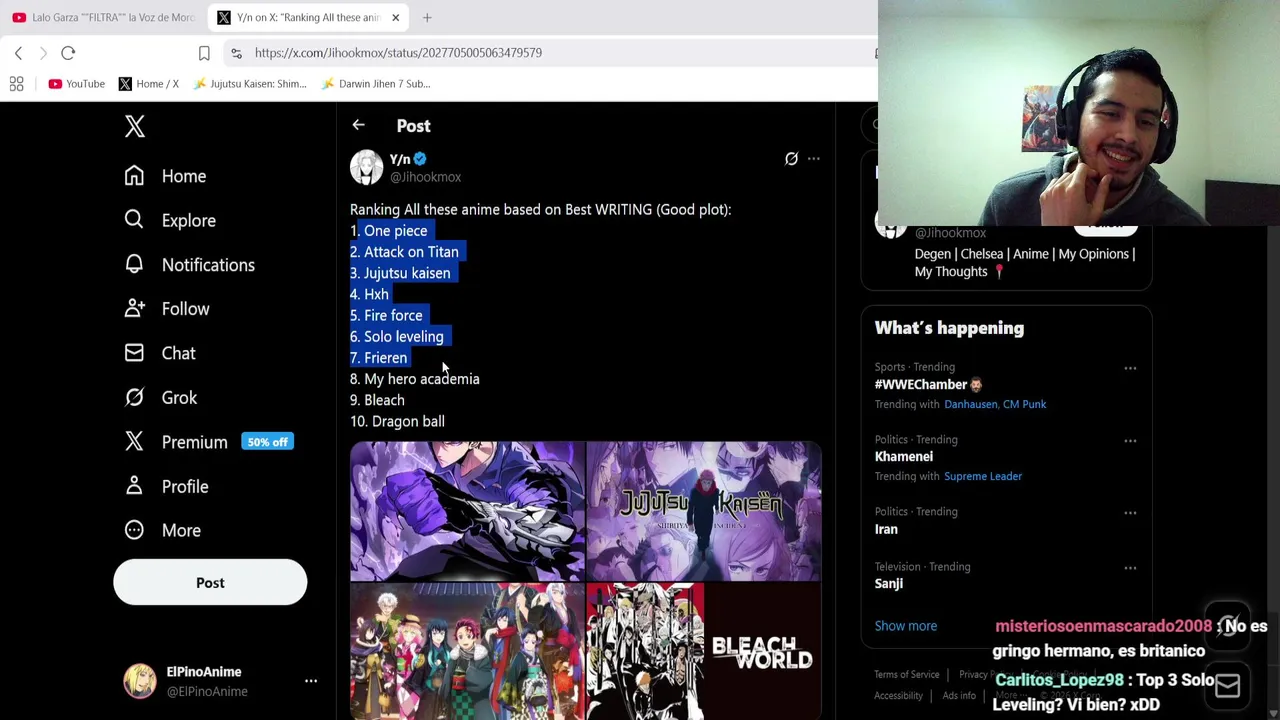Image resolution: width=1280 pixels, height=720 pixels.
Task: Click the site settings icon in address bar
Action: [x=236, y=53]
